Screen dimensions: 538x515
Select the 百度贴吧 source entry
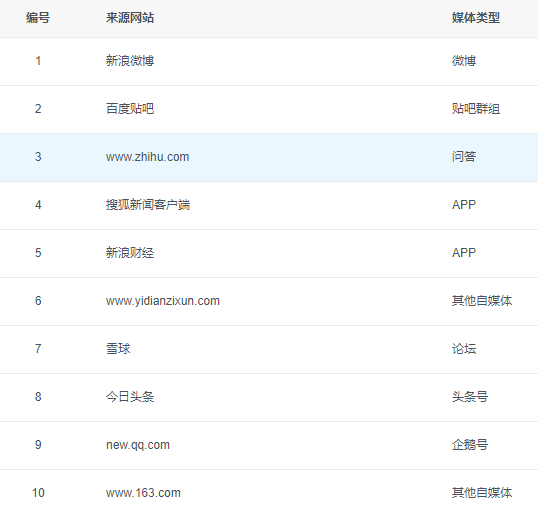(130, 109)
